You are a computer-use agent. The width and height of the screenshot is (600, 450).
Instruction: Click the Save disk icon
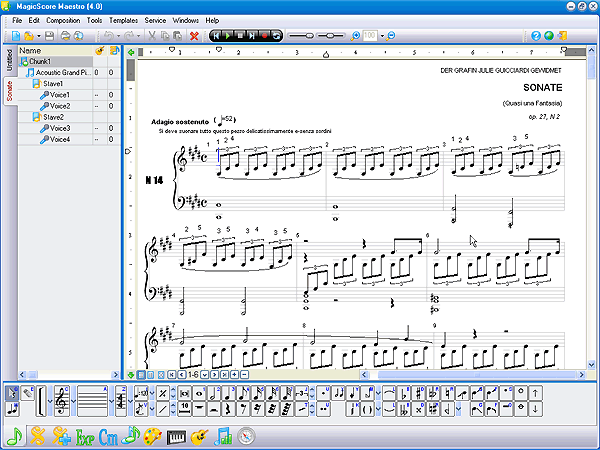tap(49, 36)
